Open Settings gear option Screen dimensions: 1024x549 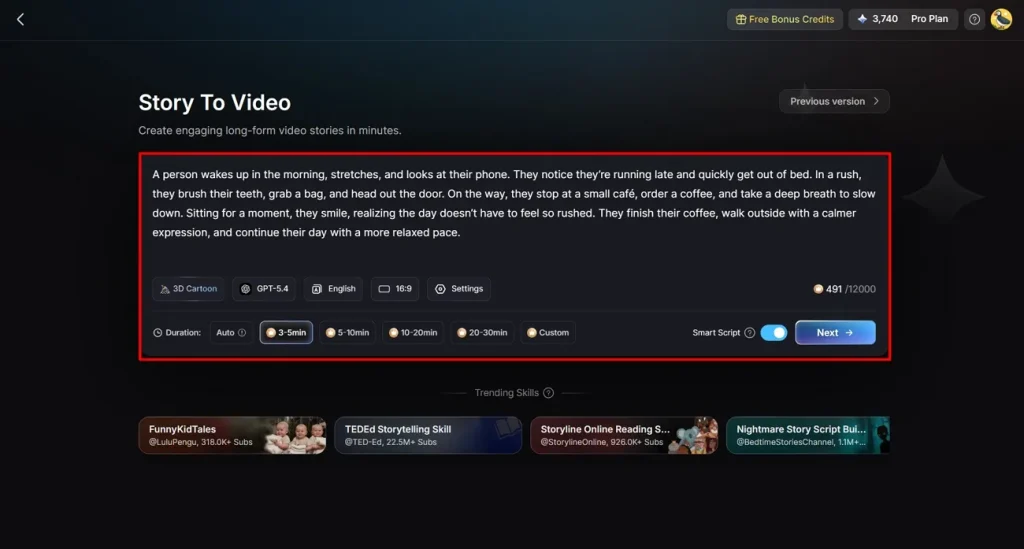tap(459, 289)
